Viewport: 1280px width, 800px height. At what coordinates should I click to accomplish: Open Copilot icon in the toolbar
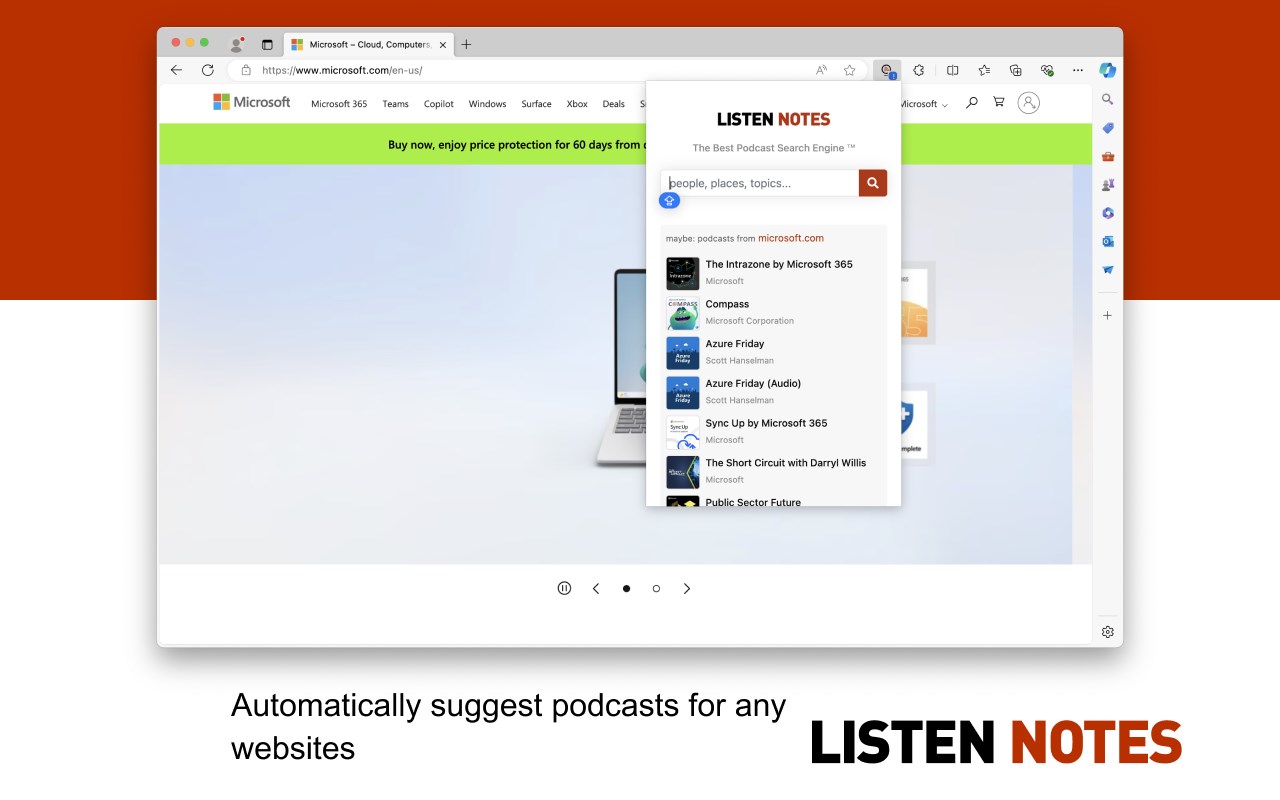click(1107, 70)
